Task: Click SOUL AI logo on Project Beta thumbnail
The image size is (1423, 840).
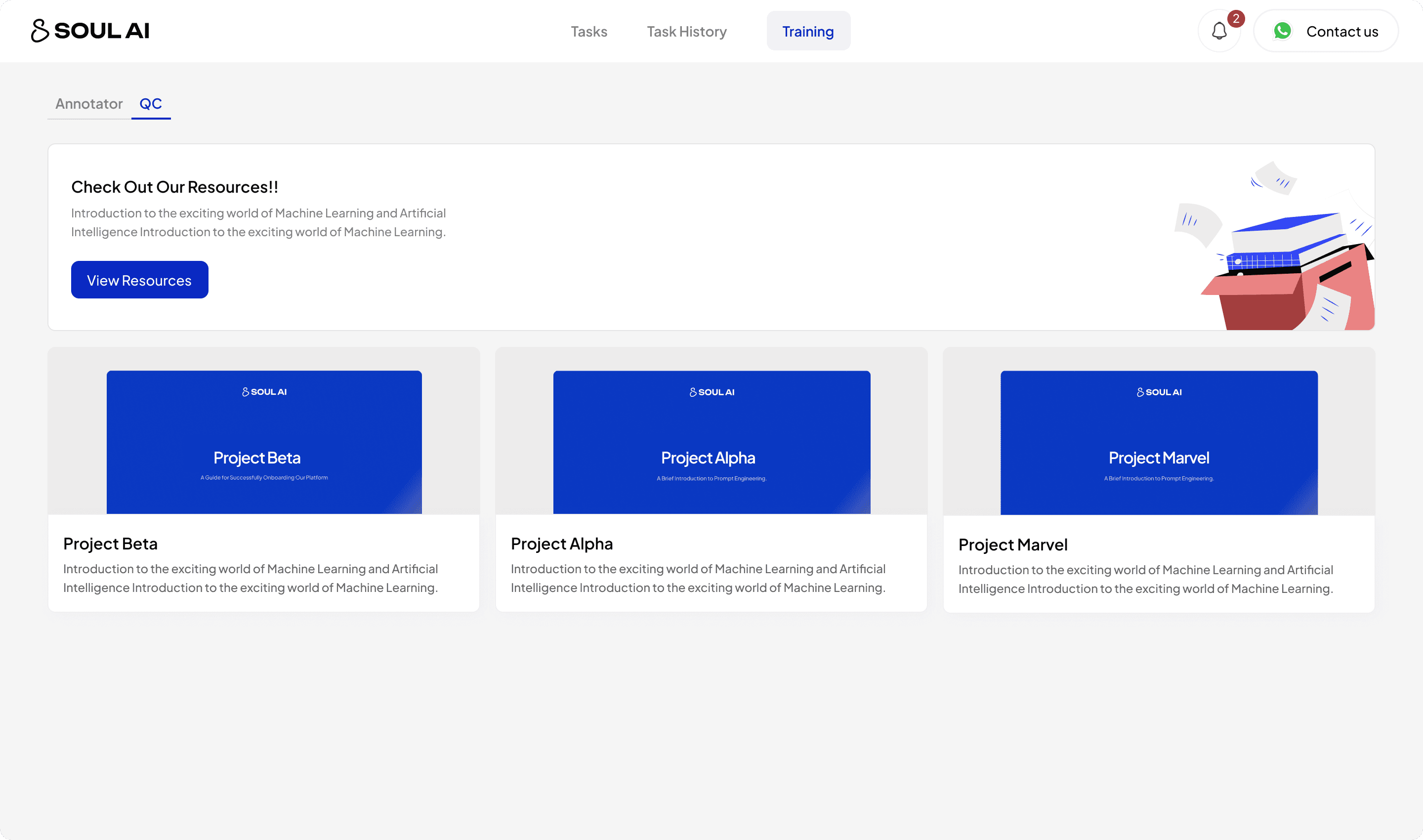Action: point(264,392)
